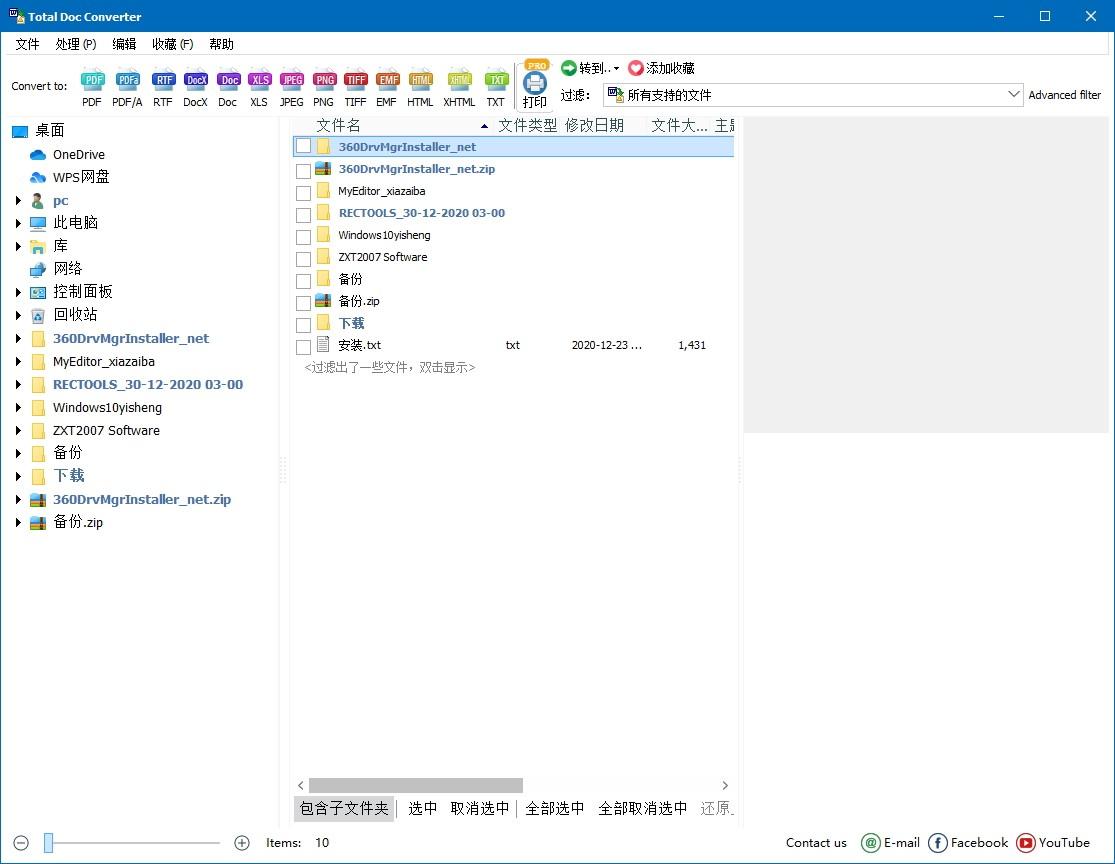Open 帮助 menu
This screenshot has height=864, width=1115.
pos(221,44)
